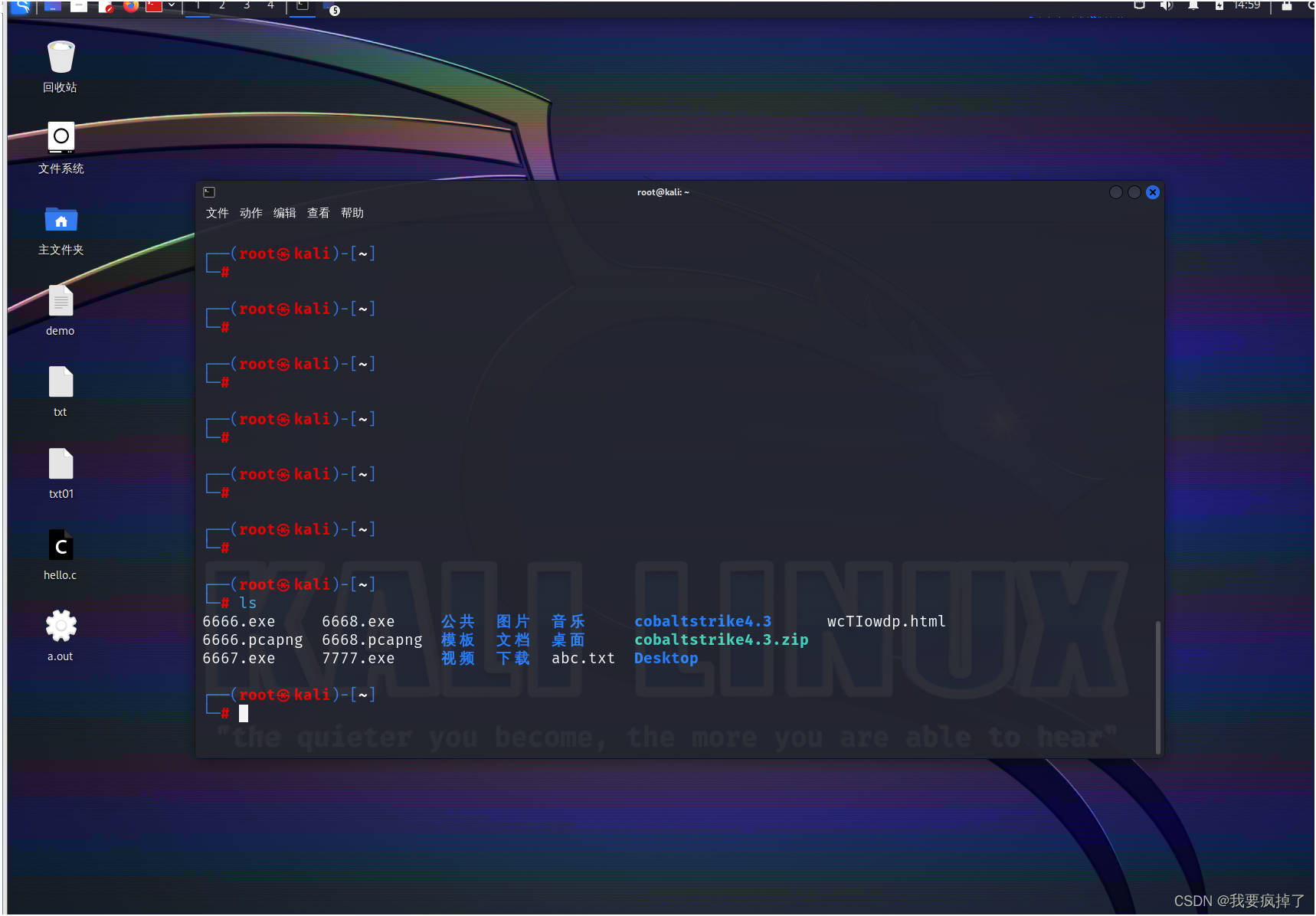Click '6667.exe' in the ls output
Image resolution: width=1316 pixels, height=916 pixels.
click(239, 658)
